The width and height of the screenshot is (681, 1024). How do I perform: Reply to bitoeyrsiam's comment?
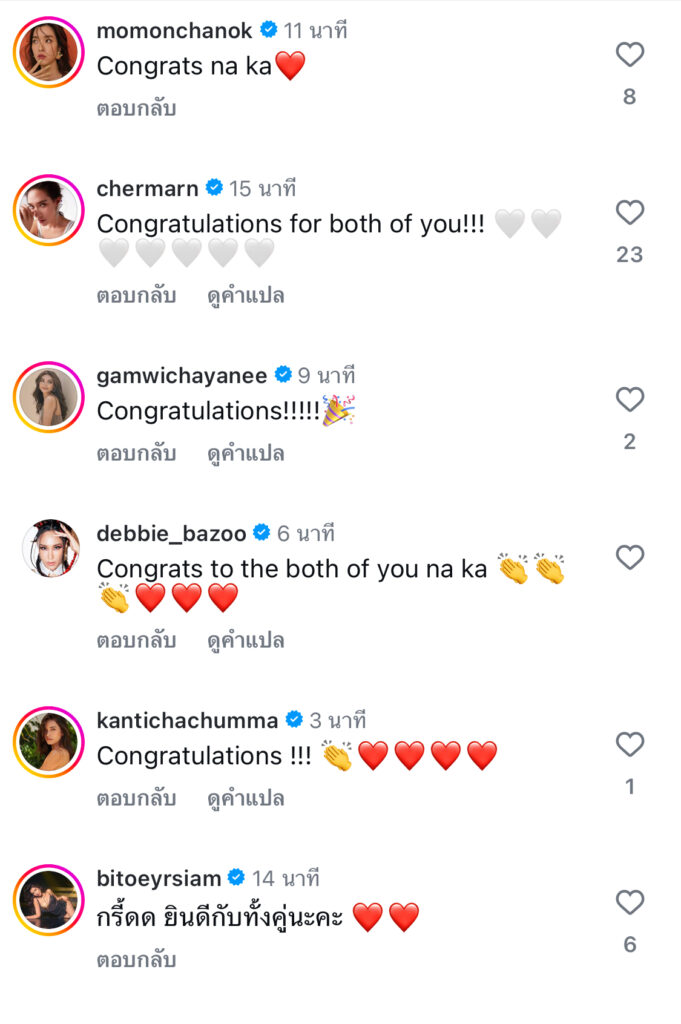tap(136, 961)
